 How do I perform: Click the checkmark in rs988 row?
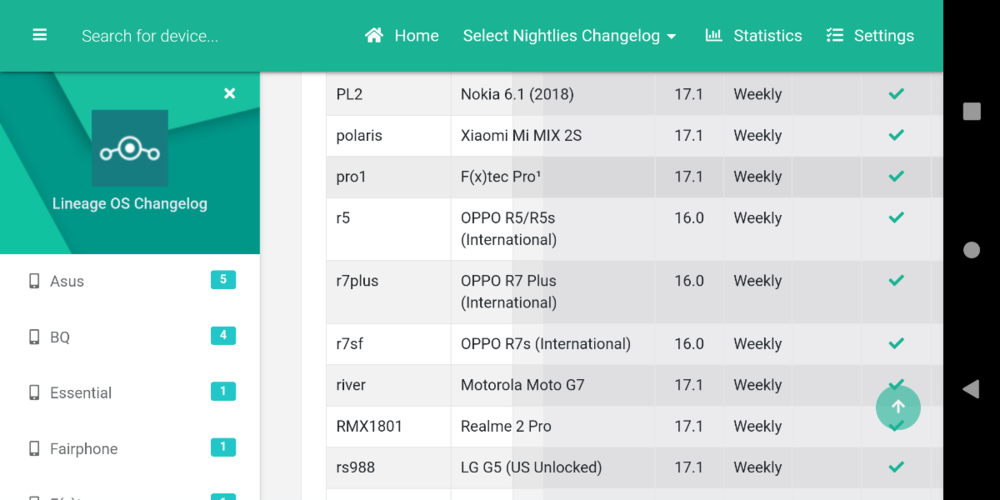coord(896,467)
